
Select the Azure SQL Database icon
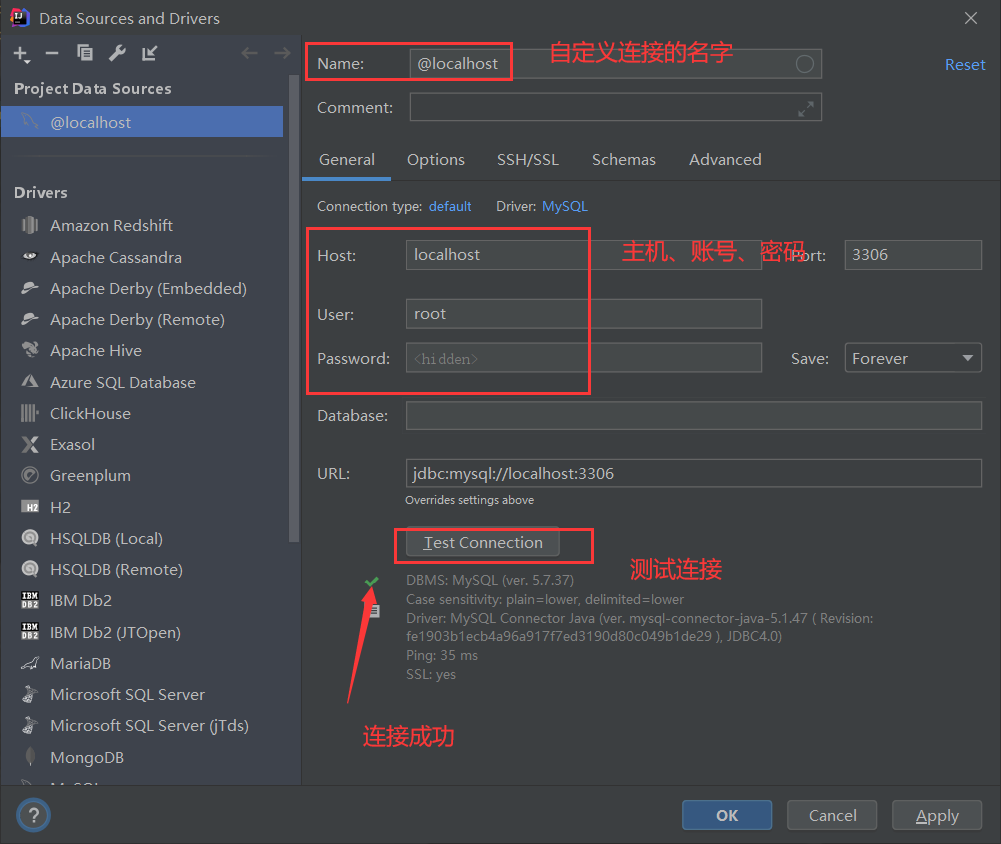(x=29, y=382)
